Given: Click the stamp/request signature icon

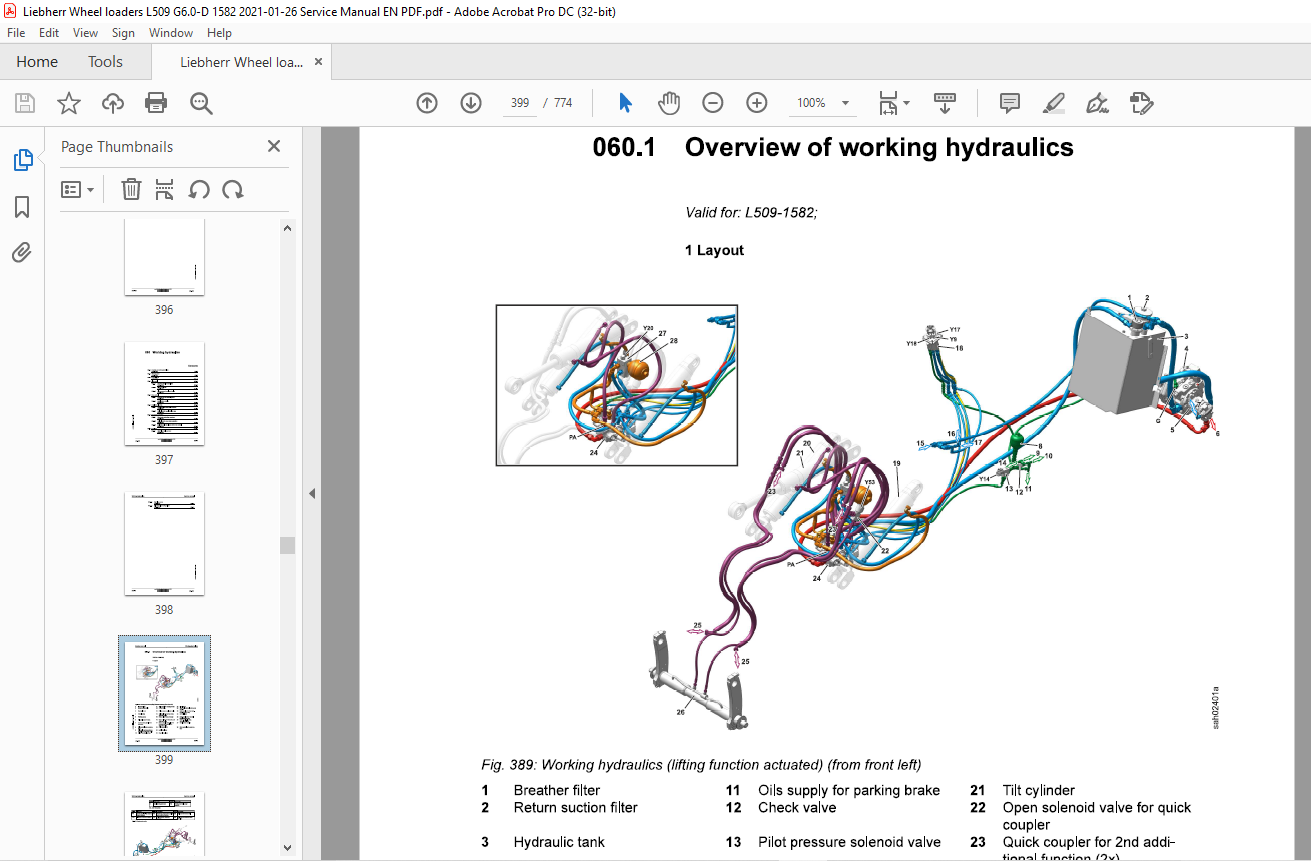Looking at the screenshot, I should (1142, 103).
